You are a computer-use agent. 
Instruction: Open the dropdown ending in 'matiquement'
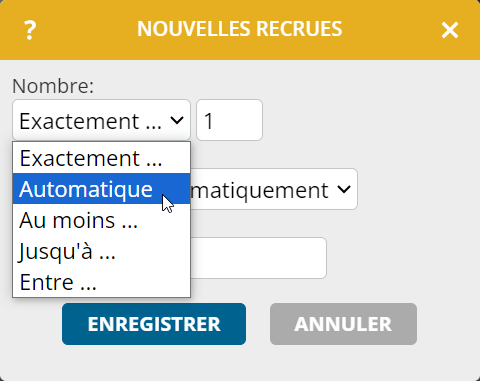[274, 189]
